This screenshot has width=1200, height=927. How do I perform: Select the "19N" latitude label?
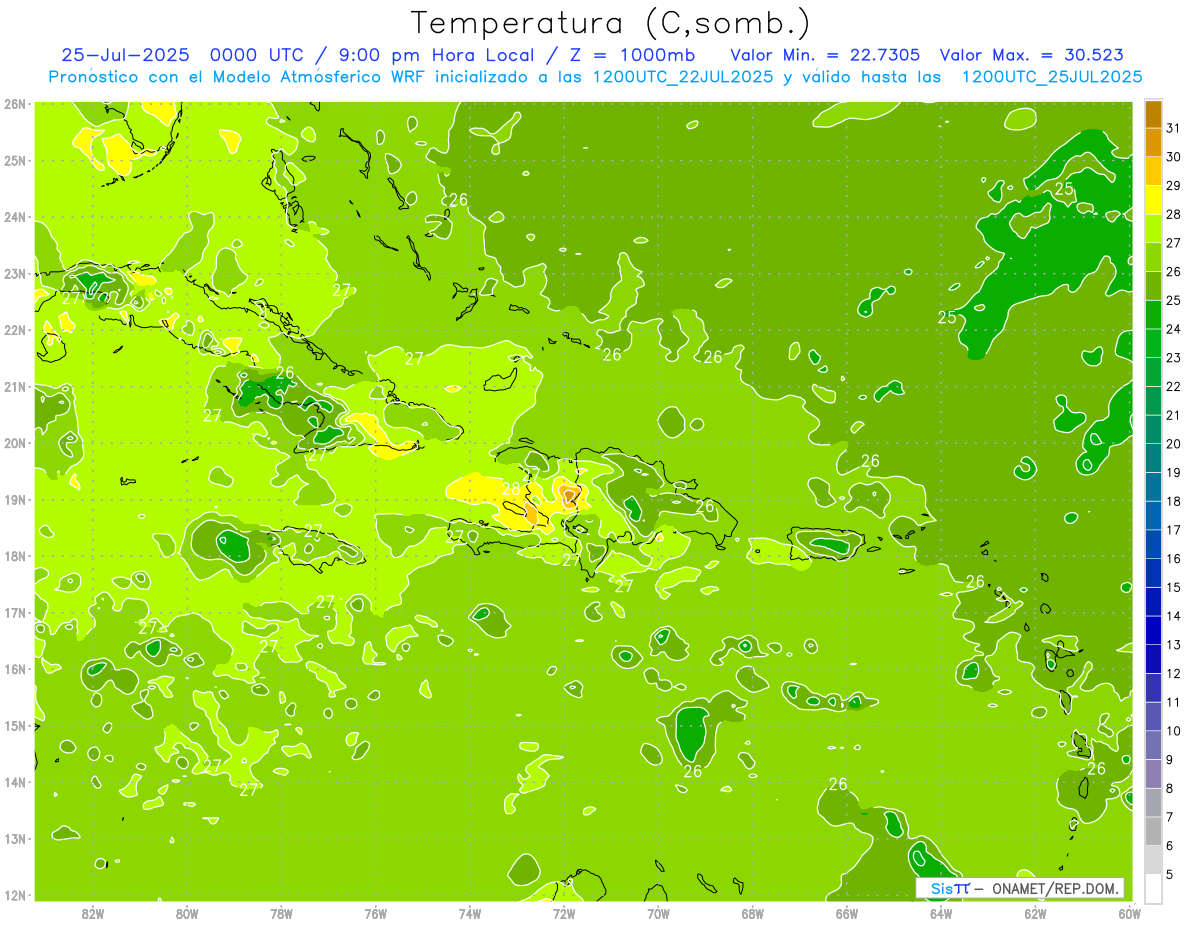15,499
